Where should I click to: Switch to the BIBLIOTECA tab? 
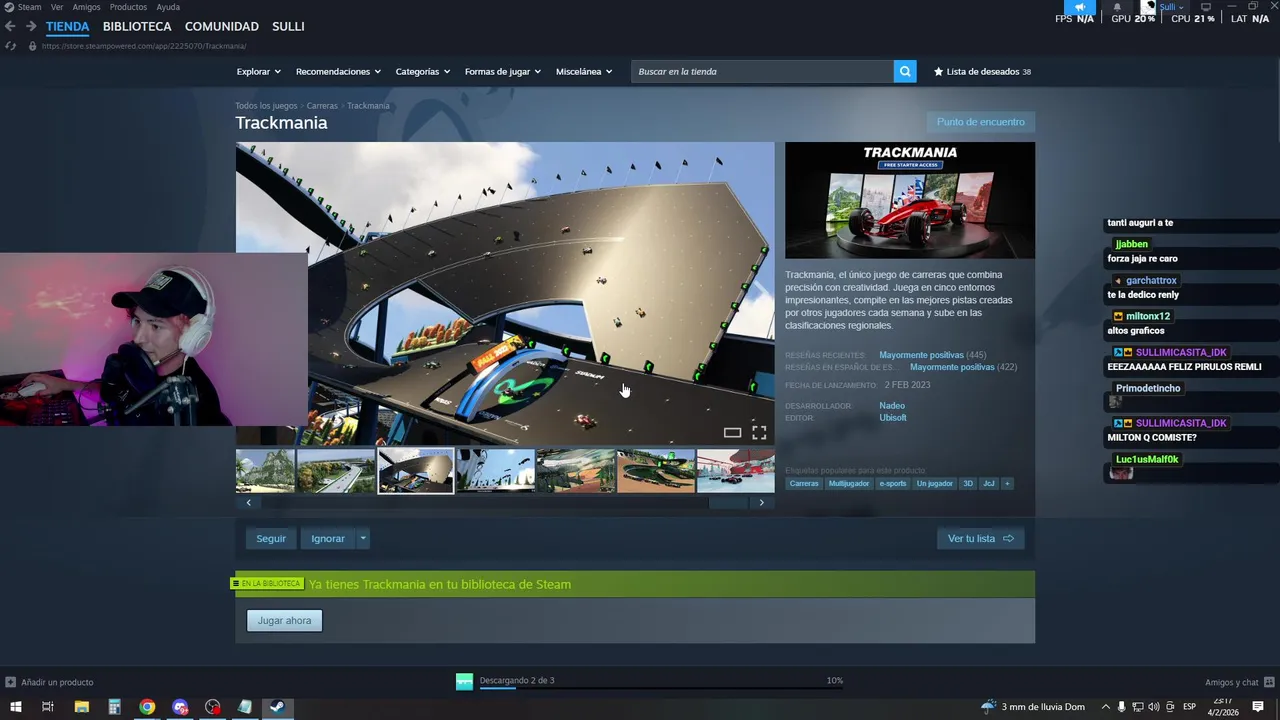pyautogui.click(x=137, y=26)
